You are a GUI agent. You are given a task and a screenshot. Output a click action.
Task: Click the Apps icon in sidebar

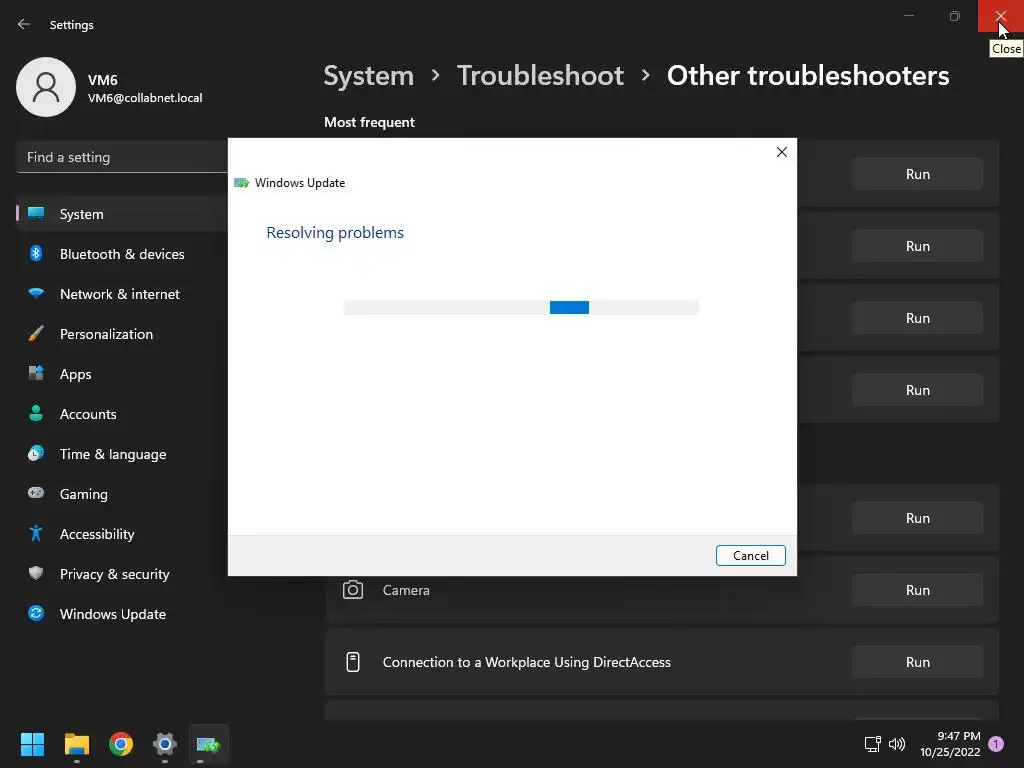pyautogui.click(x=36, y=374)
